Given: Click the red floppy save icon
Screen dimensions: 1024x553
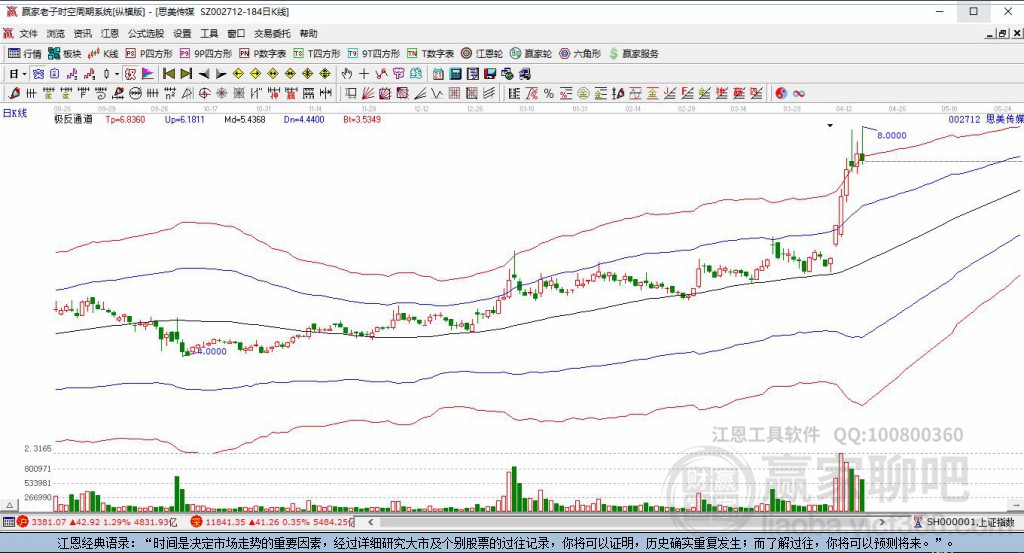Looking at the screenshot, I should click(490, 74).
